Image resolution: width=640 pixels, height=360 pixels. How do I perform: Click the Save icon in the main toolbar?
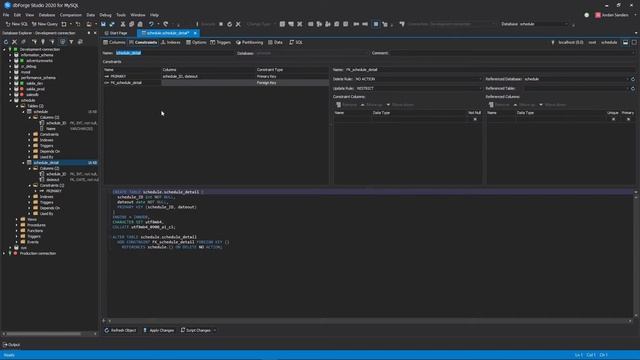click(x=103, y=24)
